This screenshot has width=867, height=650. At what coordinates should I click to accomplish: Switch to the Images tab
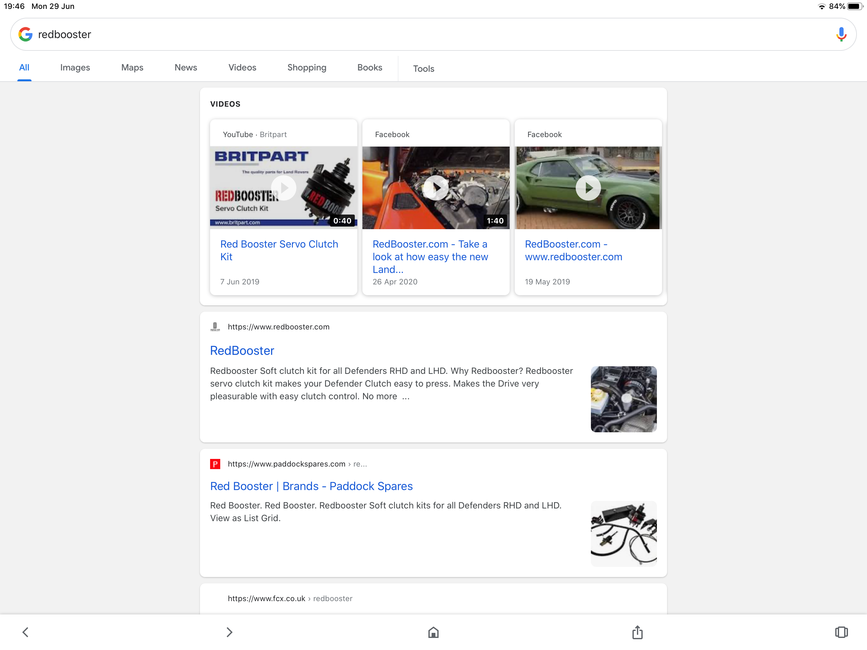pyautogui.click(x=75, y=67)
